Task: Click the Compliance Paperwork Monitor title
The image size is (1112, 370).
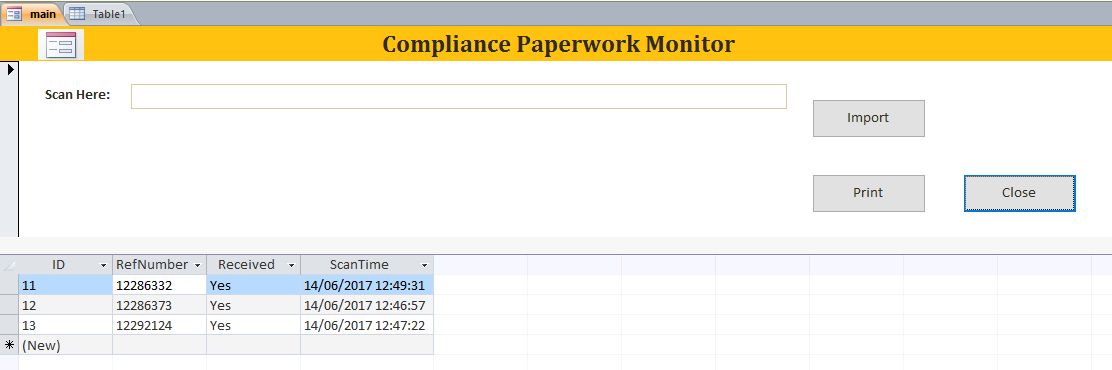Action: click(559, 45)
